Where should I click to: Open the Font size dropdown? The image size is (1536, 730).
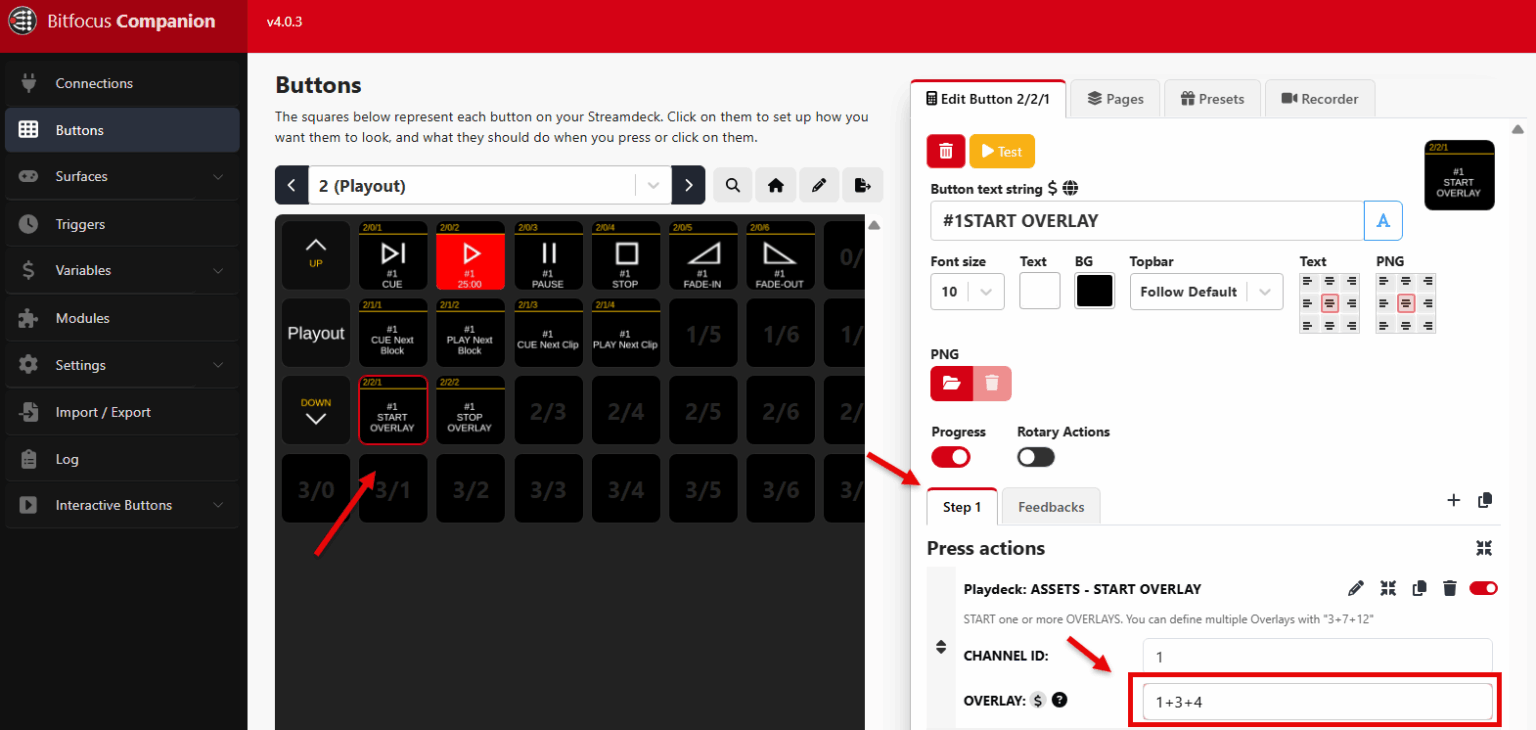[x=966, y=291]
